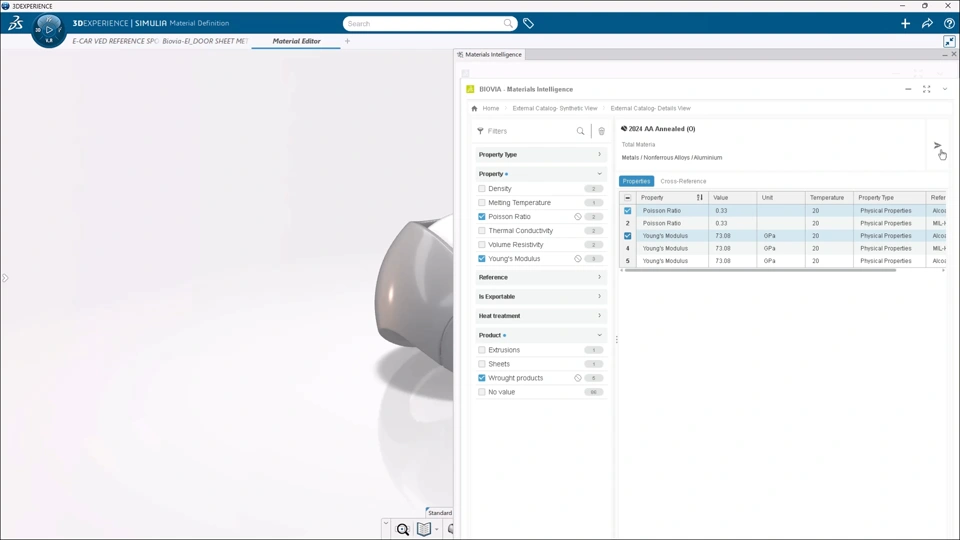Open Biovia-EI_DOOR SHEET MET tab
The width and height of the screenshot is (960, 540).
click(x=205, y=41)
